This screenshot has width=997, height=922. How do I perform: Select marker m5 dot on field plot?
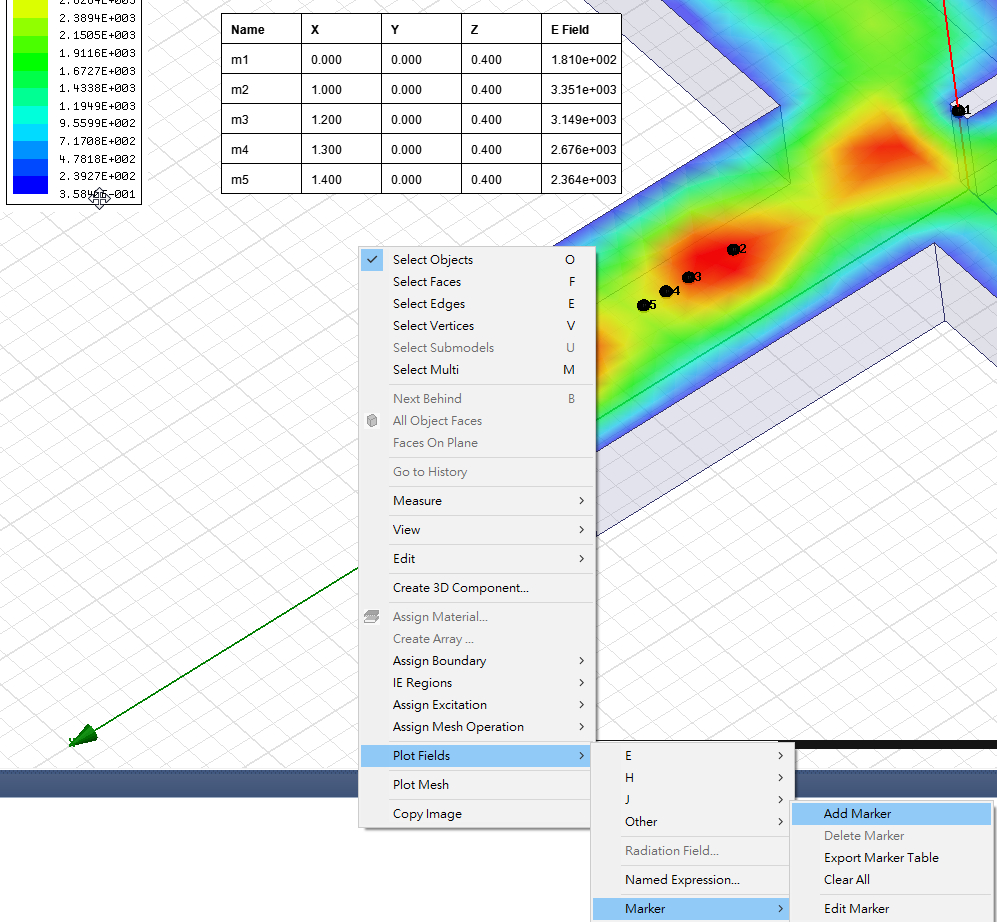pos(643,305)
